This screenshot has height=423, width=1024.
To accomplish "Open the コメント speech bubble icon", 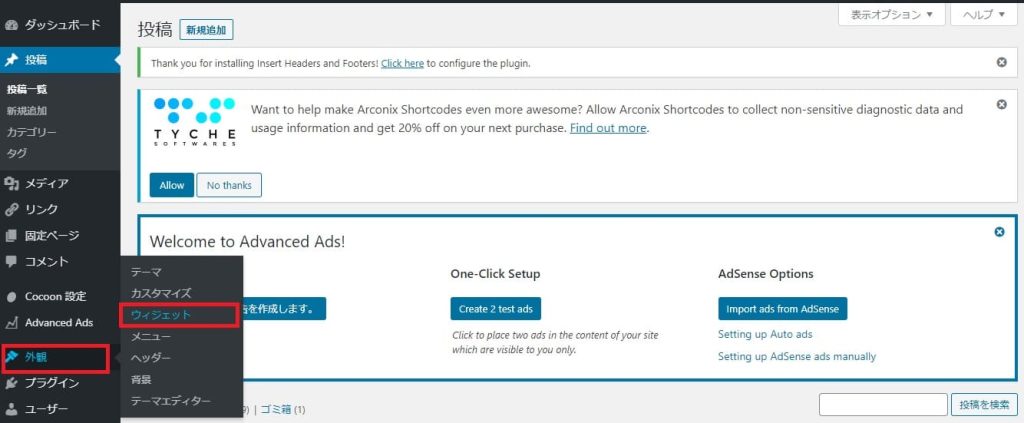I will click(x=10, y=262).
